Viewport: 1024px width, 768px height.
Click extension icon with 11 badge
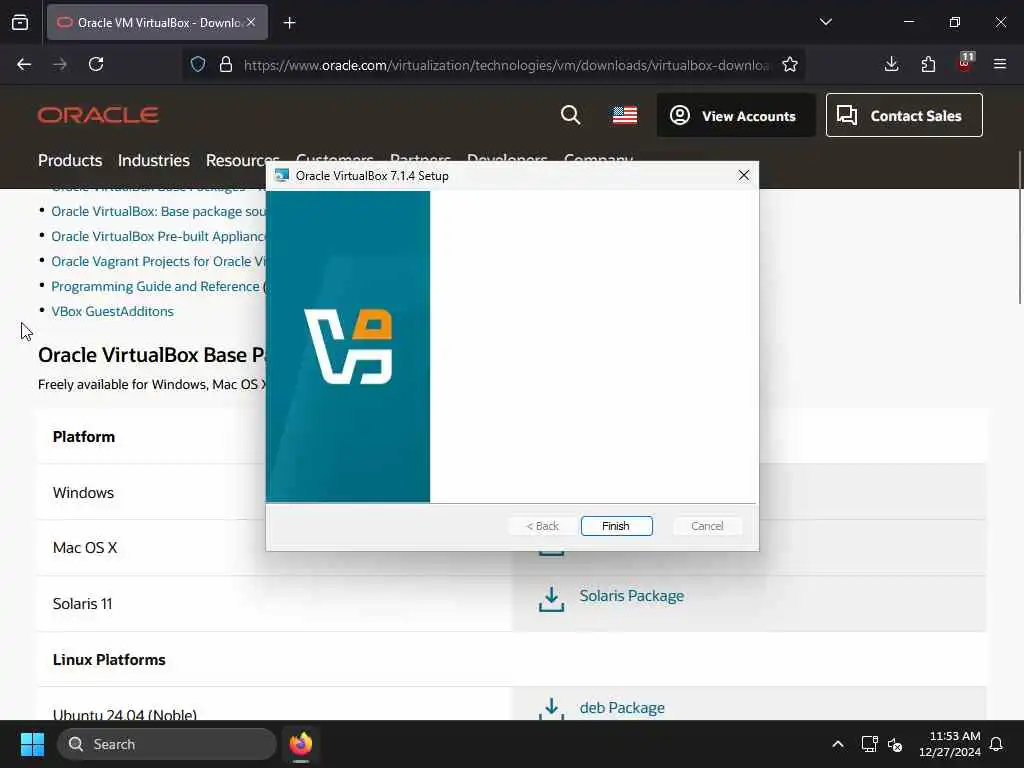tap(965, 63)
